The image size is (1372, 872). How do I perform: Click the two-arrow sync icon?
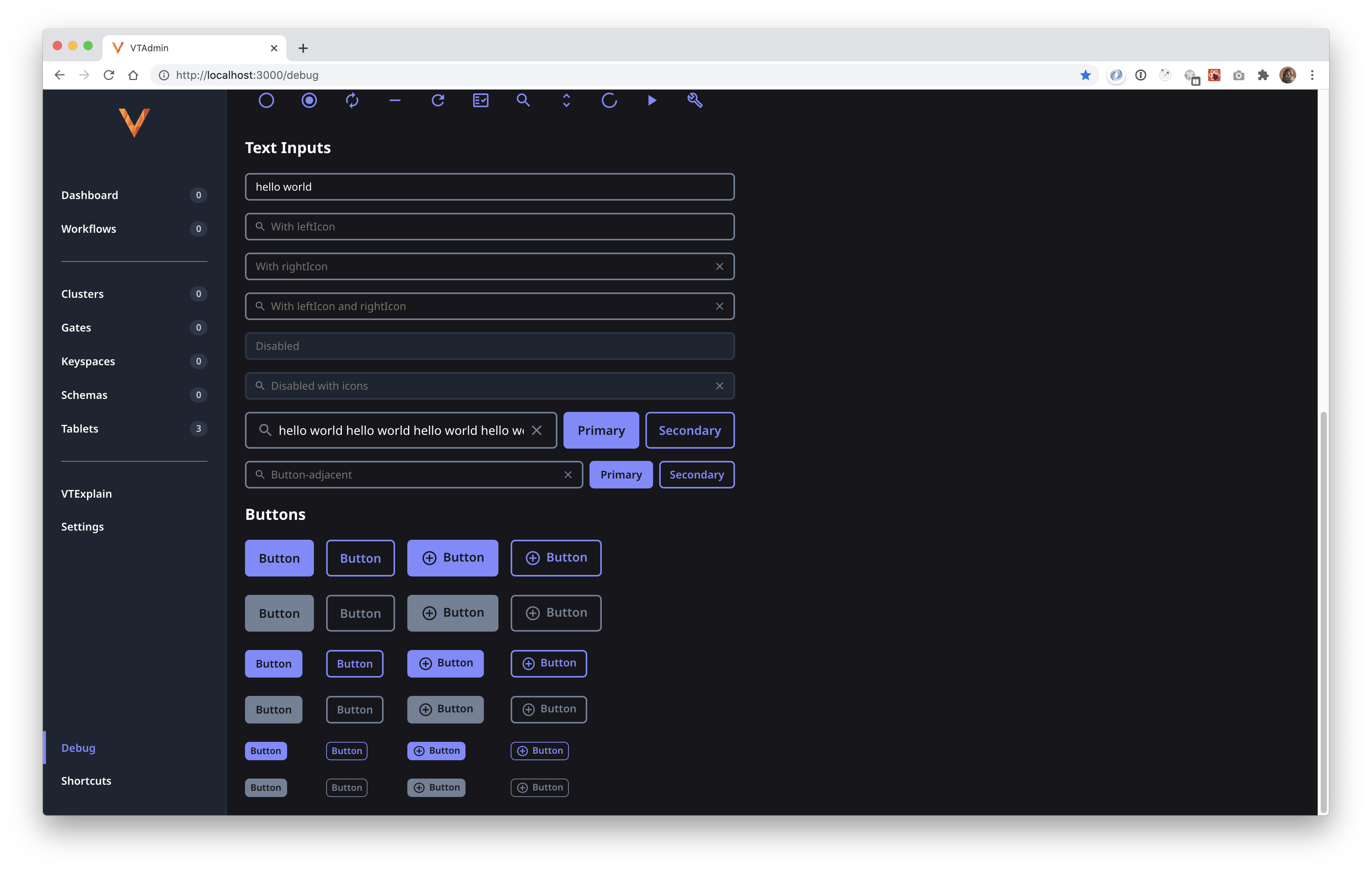(352, 101)
